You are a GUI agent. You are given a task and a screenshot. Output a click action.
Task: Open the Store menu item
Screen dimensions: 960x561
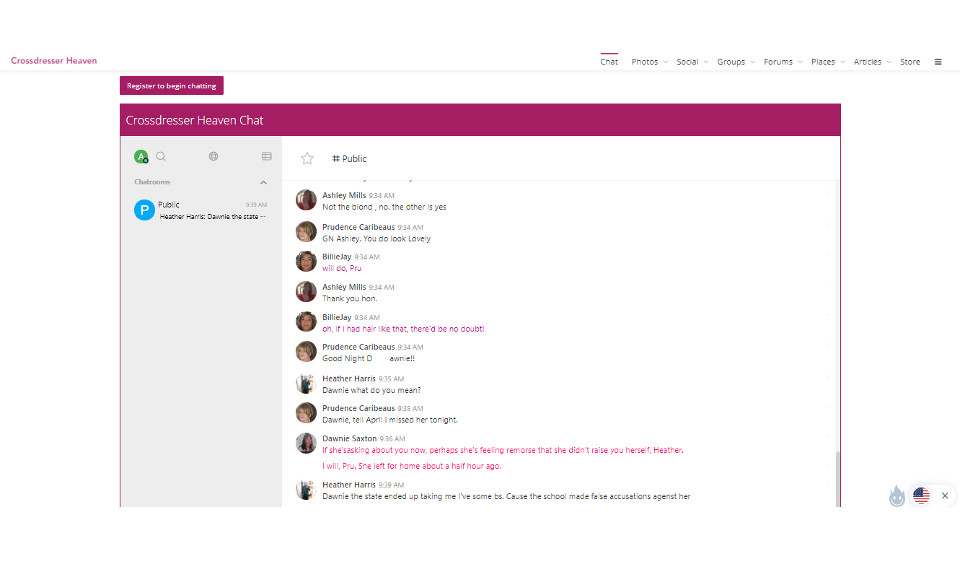pyautogui.click(x=910, y=62)
